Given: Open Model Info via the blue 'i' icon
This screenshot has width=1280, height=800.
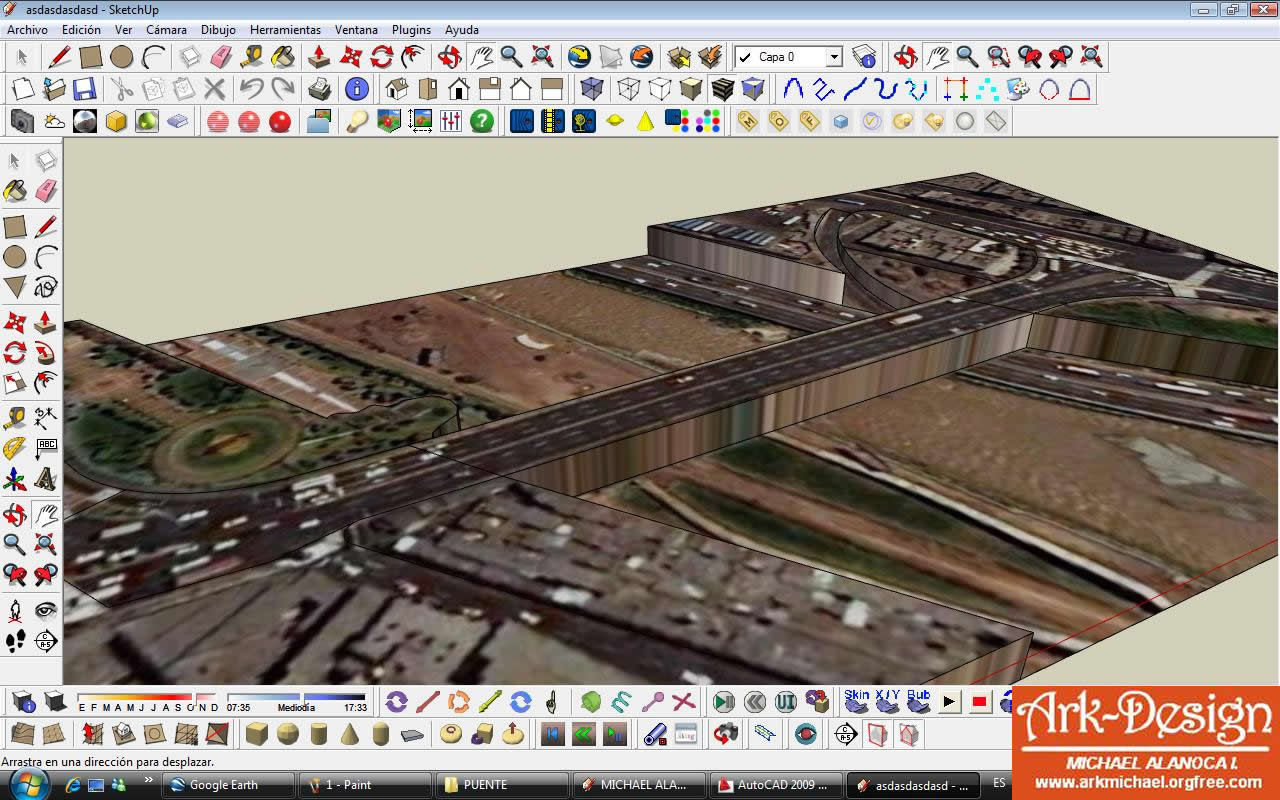Looking at the screenshot, I should point(357,89).
